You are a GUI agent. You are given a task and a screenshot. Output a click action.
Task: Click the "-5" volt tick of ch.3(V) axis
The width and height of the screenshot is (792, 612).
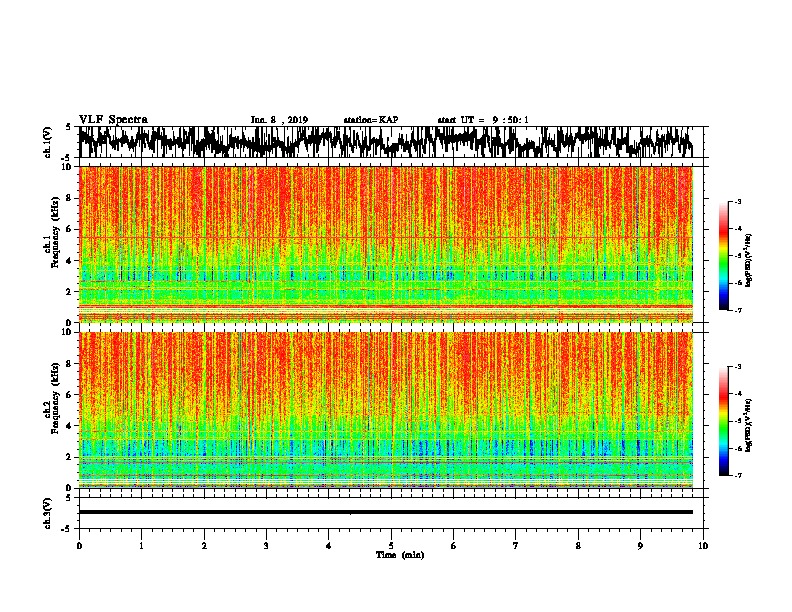(67, 529)
